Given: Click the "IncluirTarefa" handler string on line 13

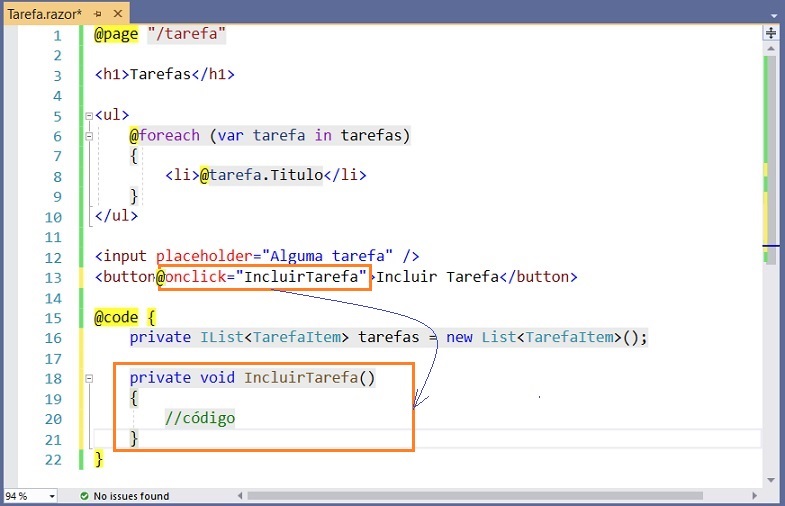Looking at the screenshot, I should click(301, 277).
